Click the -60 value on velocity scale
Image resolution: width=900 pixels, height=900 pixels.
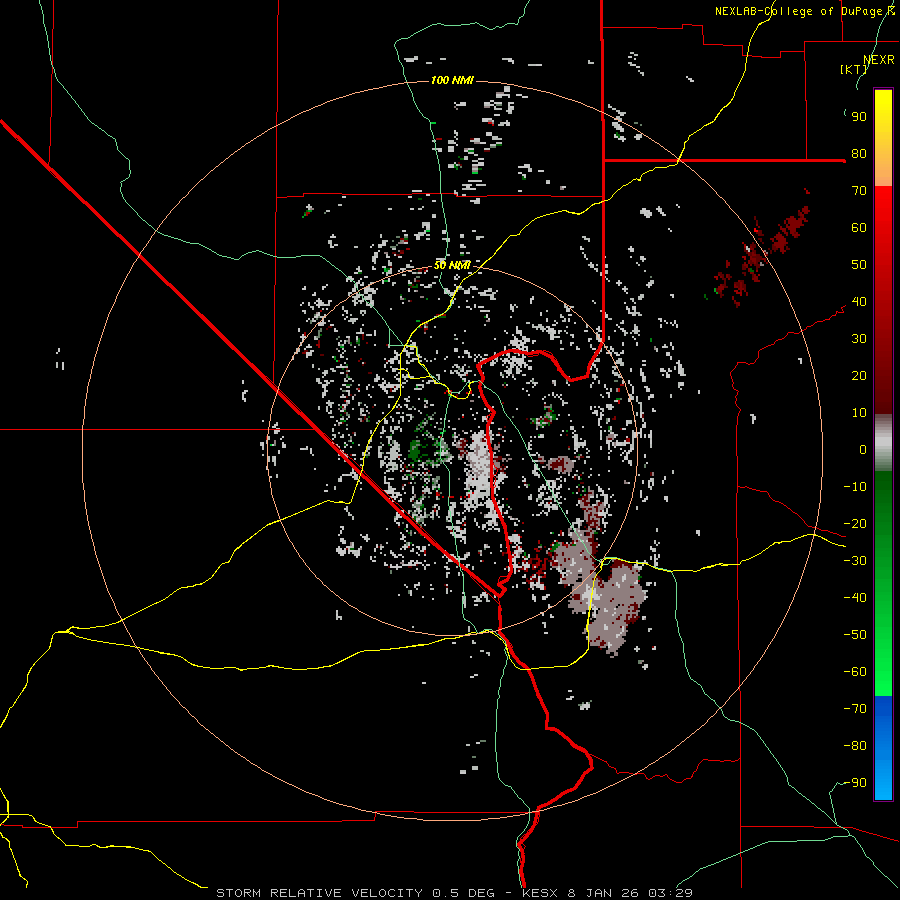coord(855,672)
